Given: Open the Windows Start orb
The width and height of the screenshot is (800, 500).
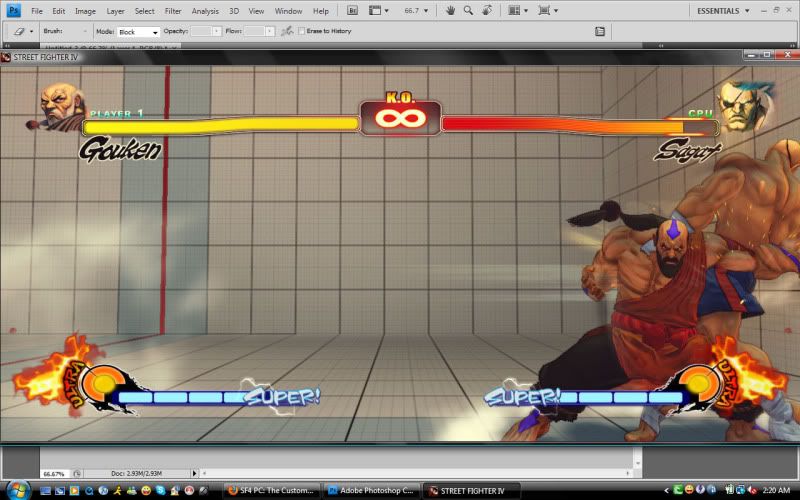Looking at the screenshot, I should click(x=17, y=490).
